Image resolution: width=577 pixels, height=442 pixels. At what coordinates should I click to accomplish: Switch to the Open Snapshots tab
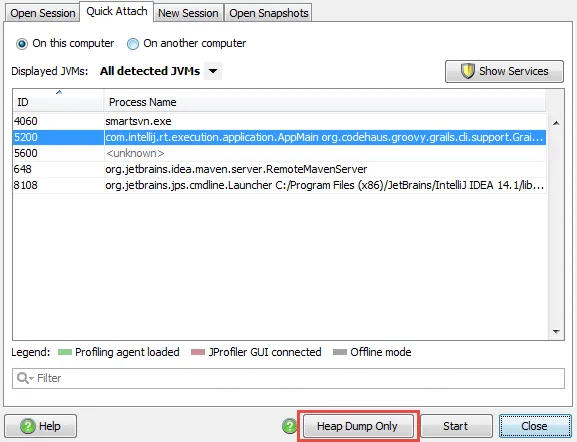[268, 13]
